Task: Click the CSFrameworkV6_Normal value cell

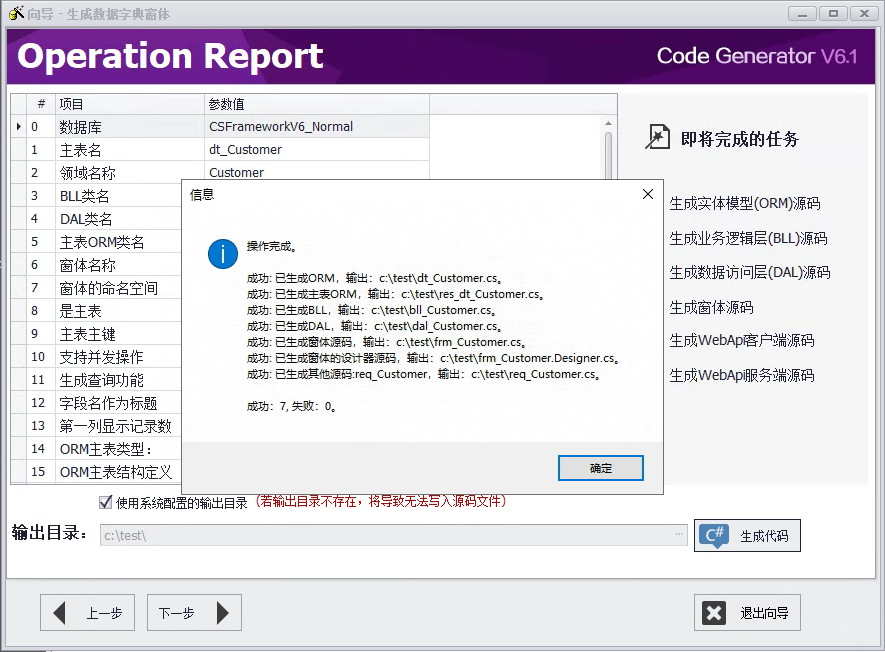Action: coord(317,126)
